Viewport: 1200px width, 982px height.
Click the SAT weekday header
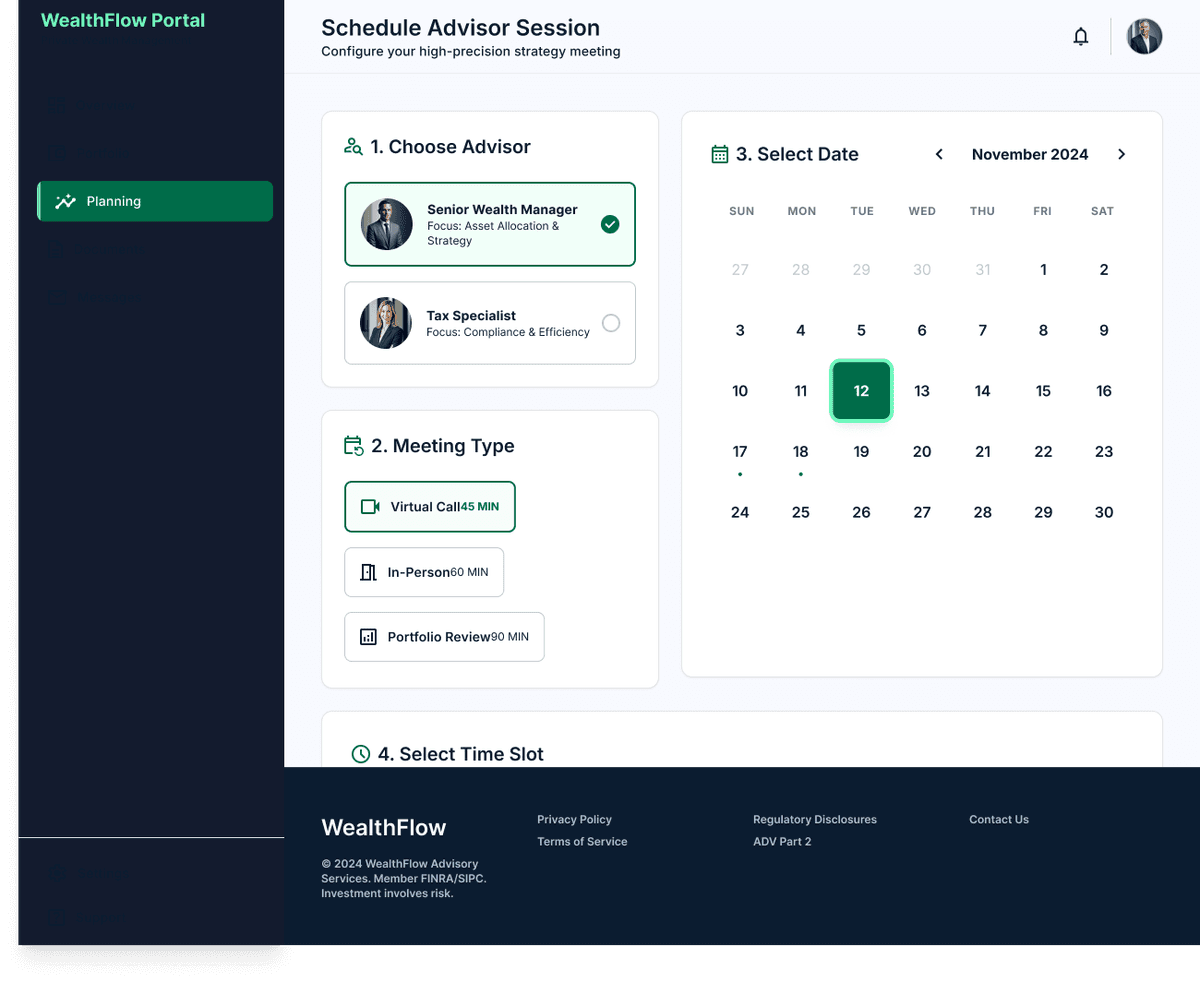1102,211
